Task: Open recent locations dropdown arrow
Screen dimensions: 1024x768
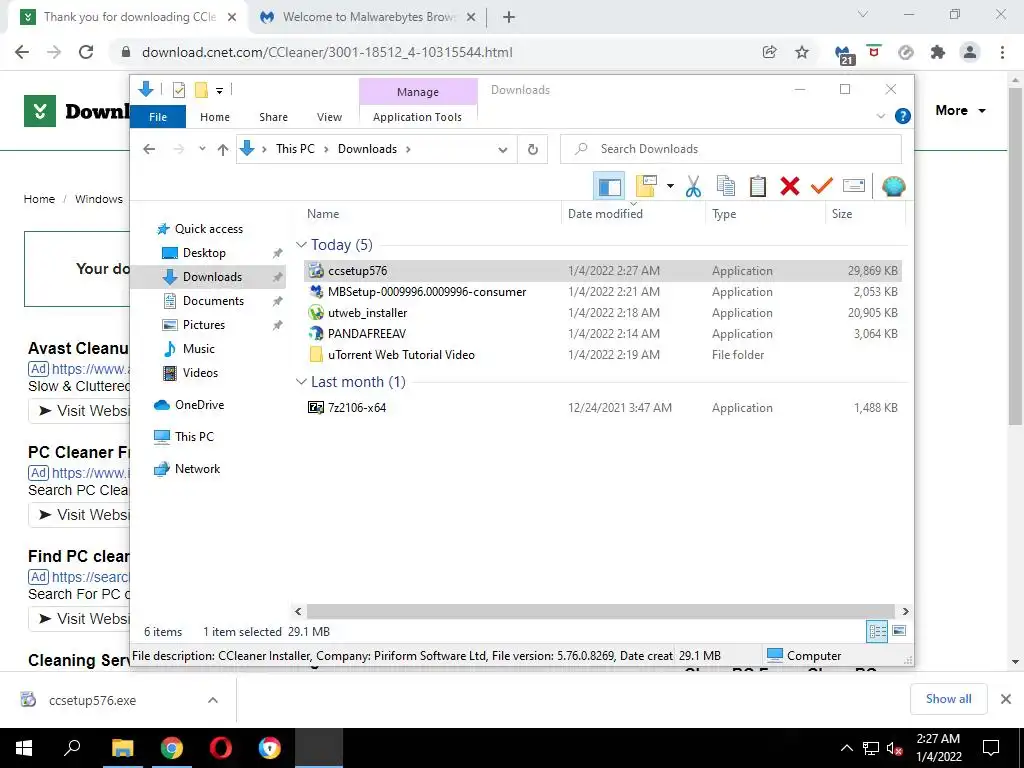Action: (x=202, y=150)
